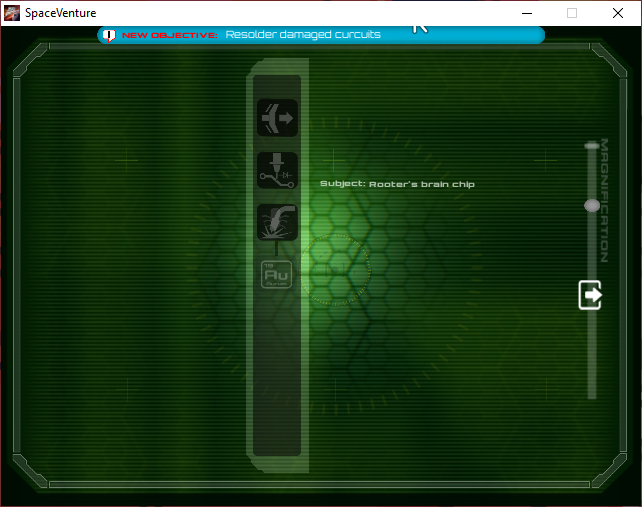
Task: Click the exit arrow icon
Action: coord(590,295)
